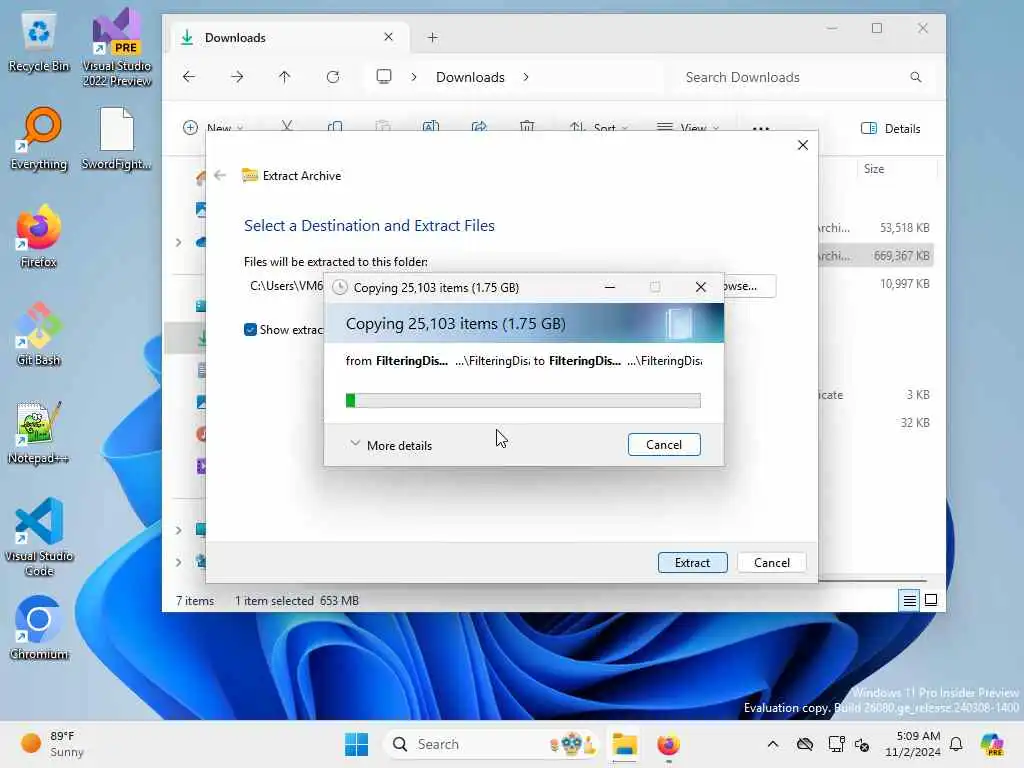The width and height of the screenshot is (1024, 768).
Task: Open File Explorer from the taskbar
Action: pos(624,744)
